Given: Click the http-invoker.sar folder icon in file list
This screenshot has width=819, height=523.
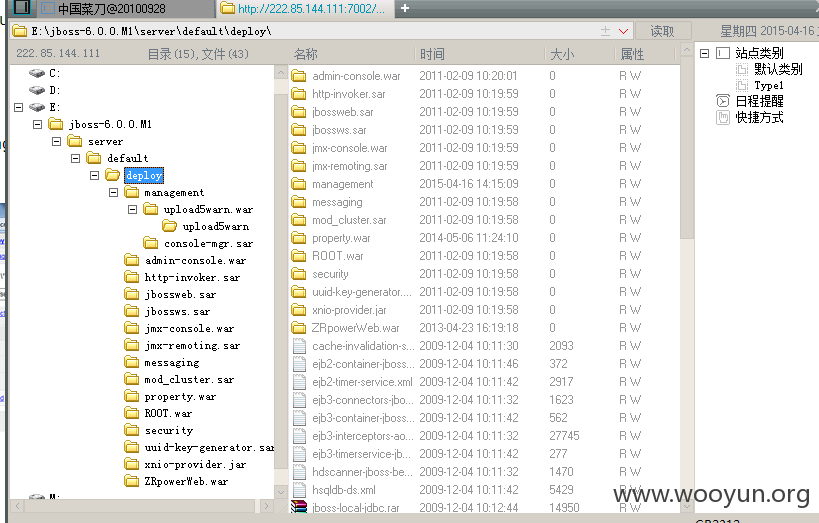Looking at the screenshot, I should tap(299, 94).
